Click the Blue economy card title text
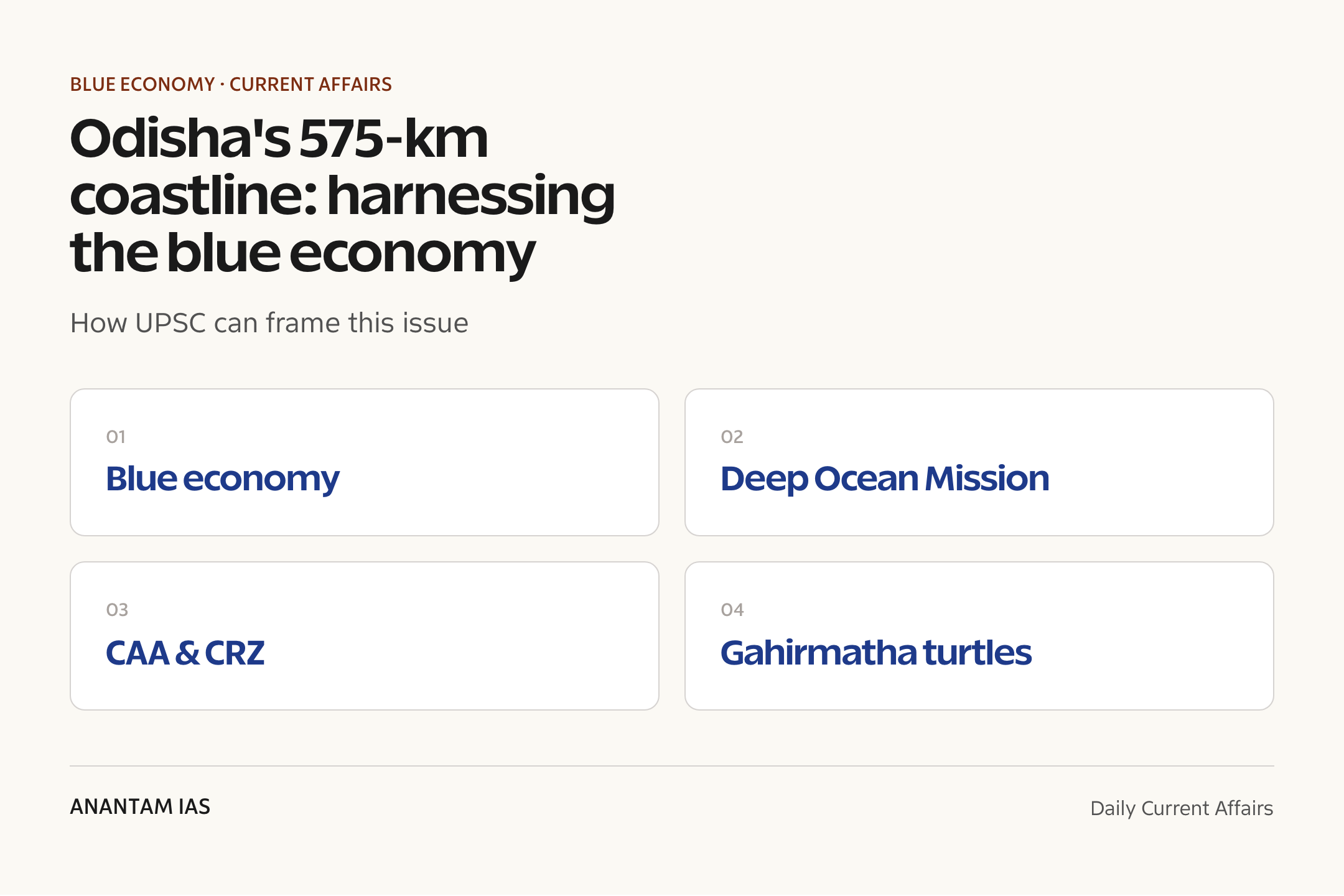The width and height of the screenshot is (1344, 896). [223, 479]
